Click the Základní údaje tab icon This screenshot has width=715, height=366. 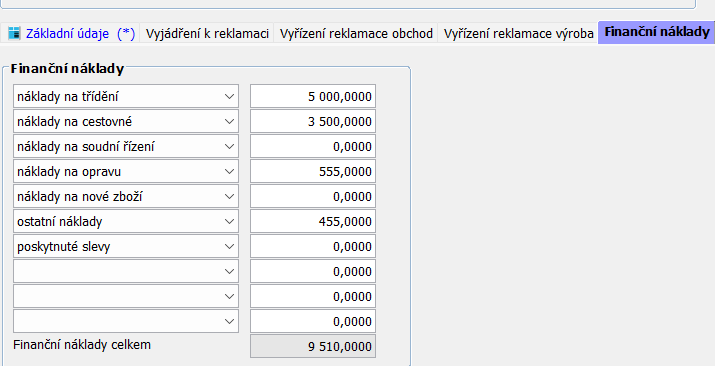pyautogui.click(x=14, y=33)
